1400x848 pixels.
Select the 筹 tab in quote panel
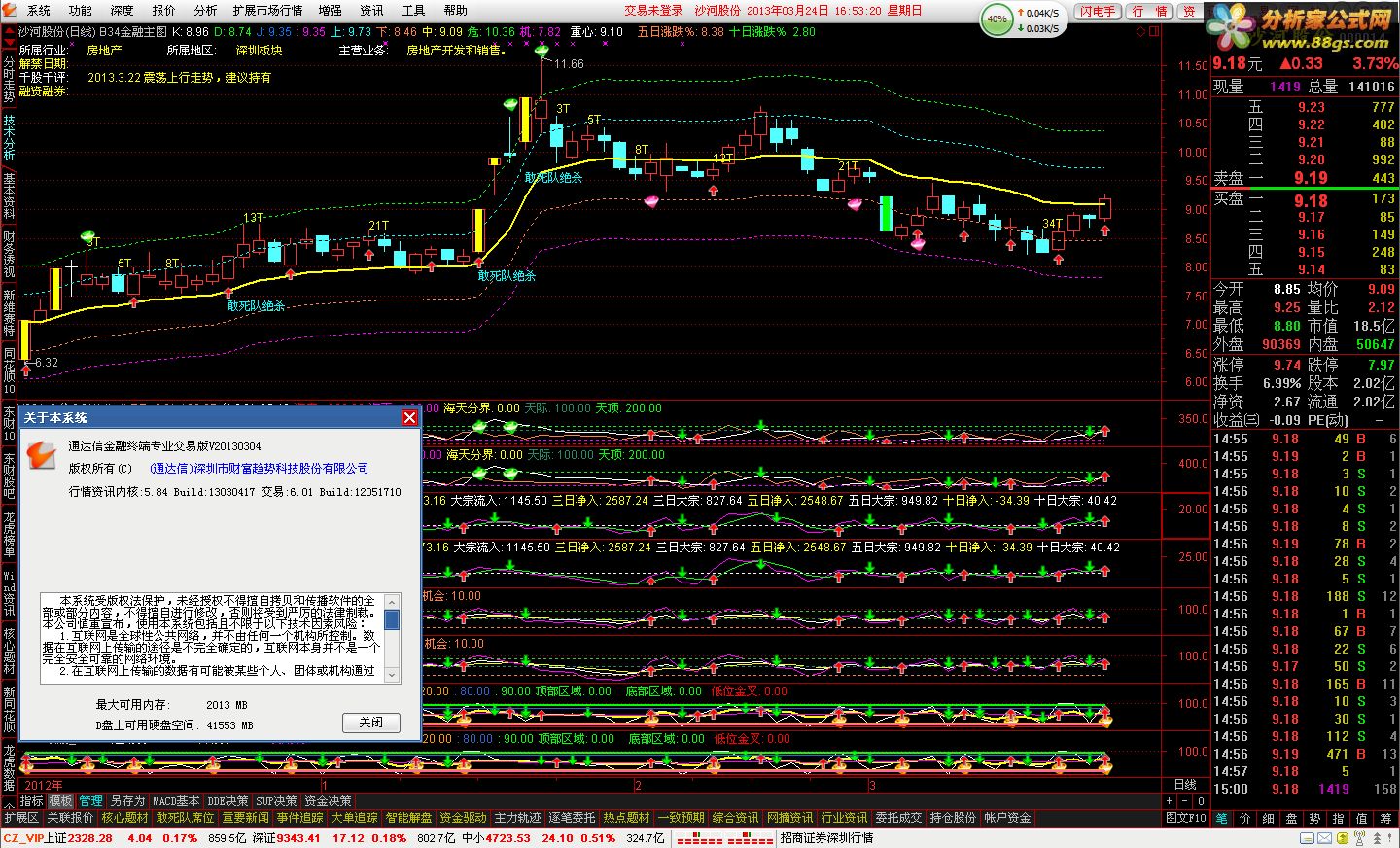1385,818
